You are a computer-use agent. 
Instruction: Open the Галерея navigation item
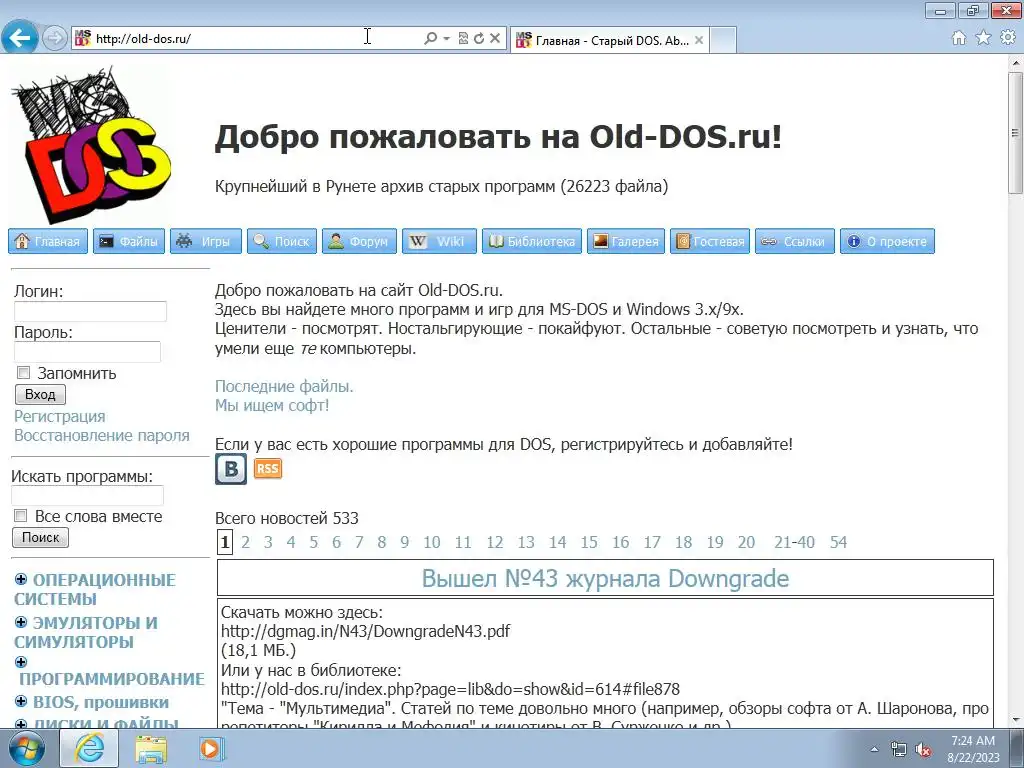(x=626, y=241)
